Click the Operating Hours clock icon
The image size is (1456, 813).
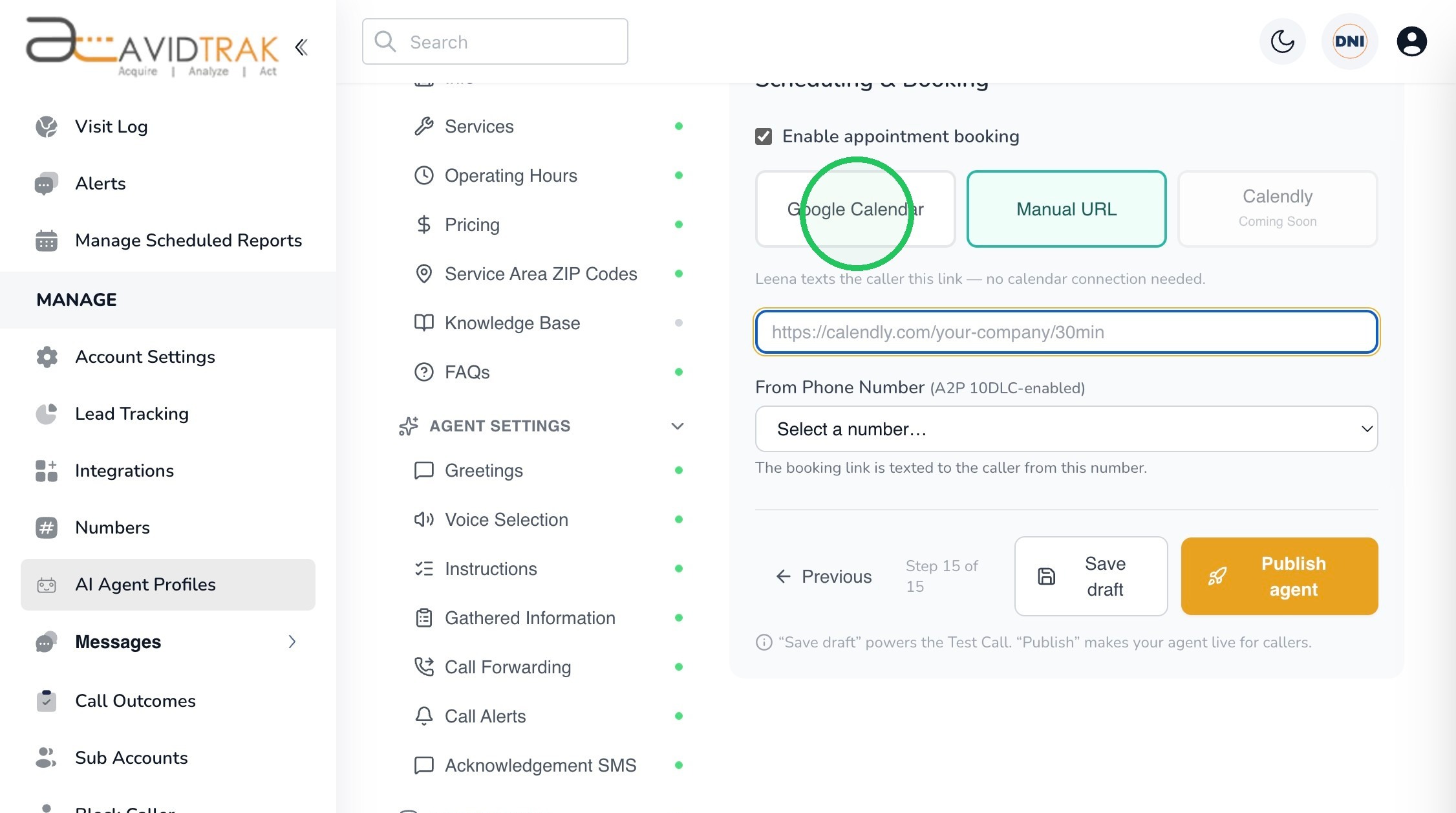pos(423,176)
